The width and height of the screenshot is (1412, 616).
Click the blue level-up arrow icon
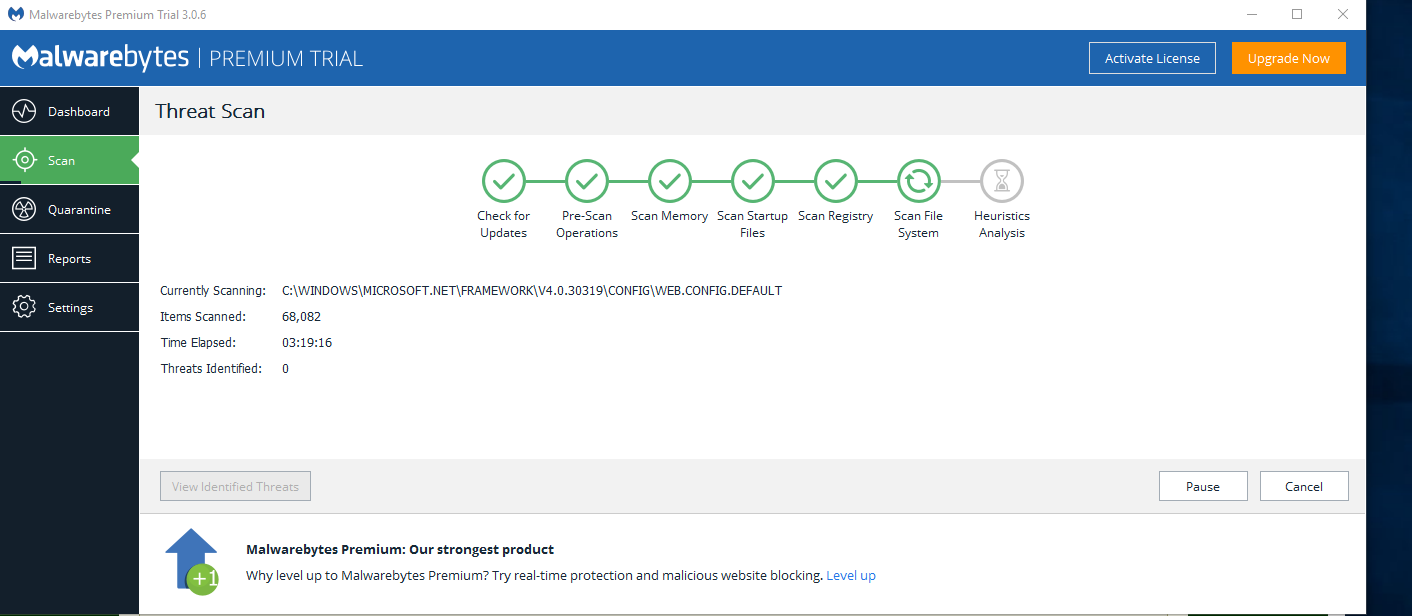click(192, 561)
